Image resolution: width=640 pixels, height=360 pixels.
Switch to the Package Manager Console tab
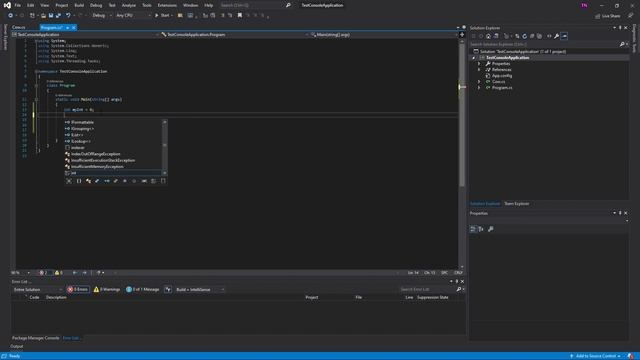click(36, 338)
